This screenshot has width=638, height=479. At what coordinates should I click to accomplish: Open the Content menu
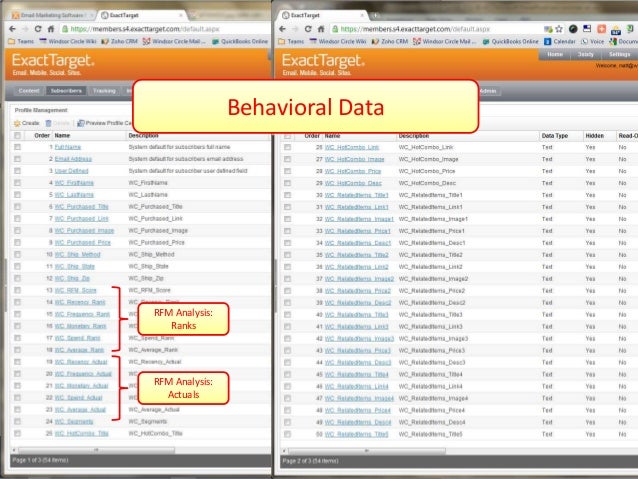[x=29, y=91]
